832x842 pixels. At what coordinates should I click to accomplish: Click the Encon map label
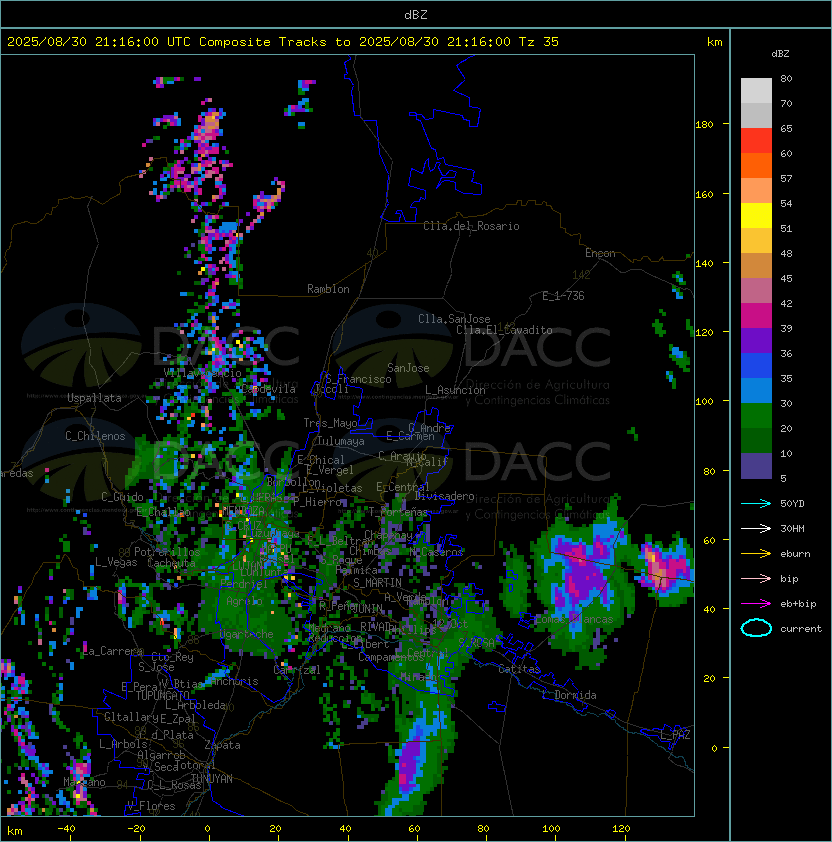(x=600, y=253)
